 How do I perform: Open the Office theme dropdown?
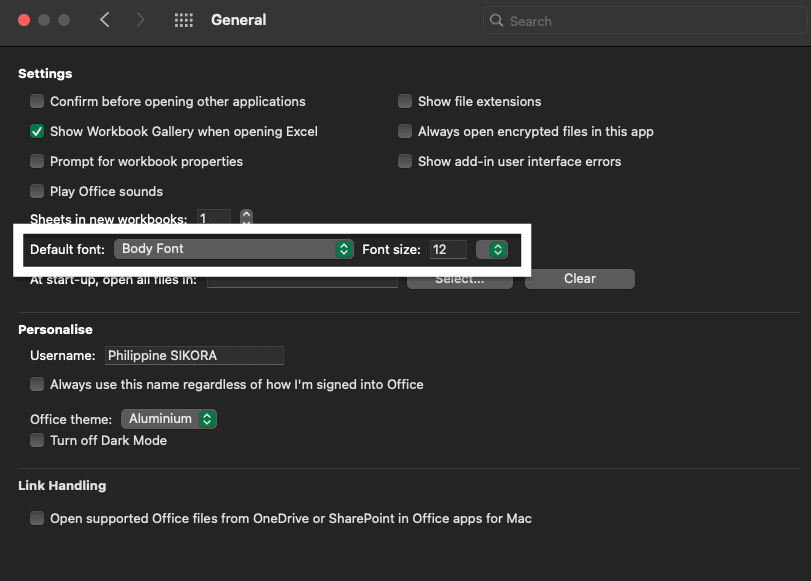168,419
